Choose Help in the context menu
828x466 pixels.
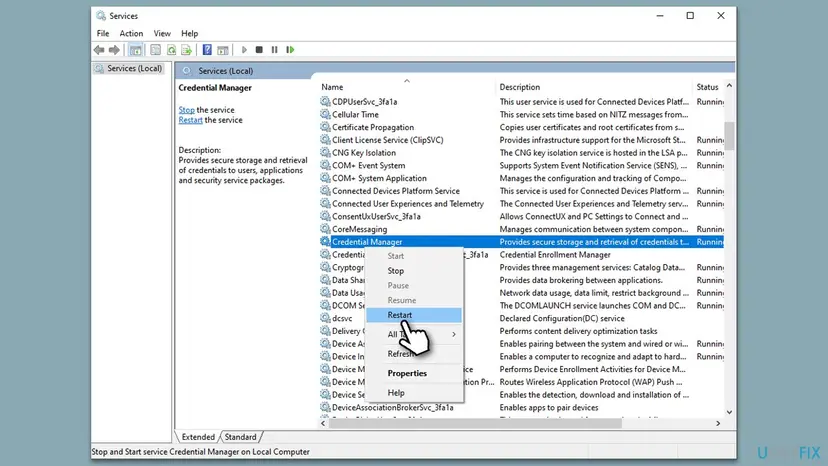click(414, 393)
